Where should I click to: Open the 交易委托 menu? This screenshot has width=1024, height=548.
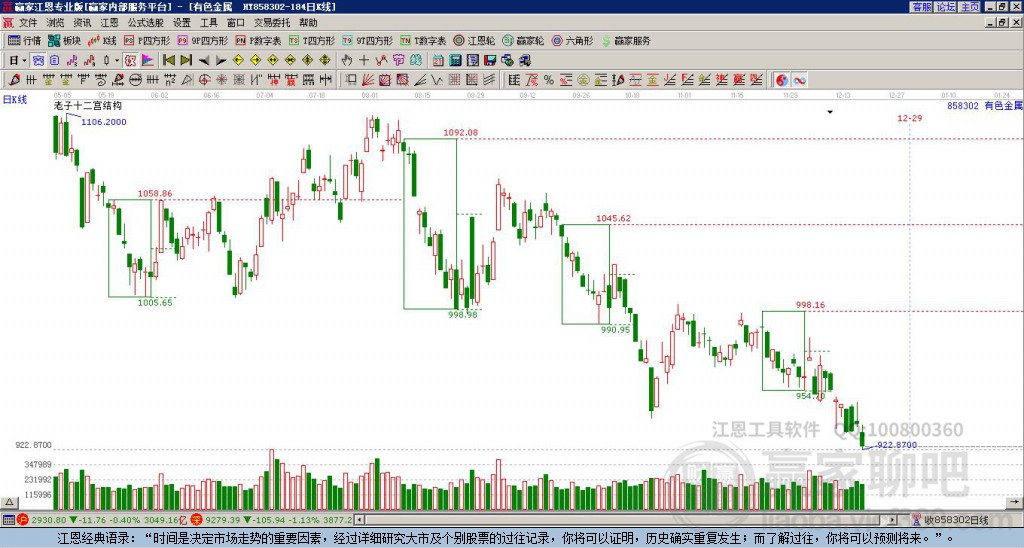pos(272,23)
